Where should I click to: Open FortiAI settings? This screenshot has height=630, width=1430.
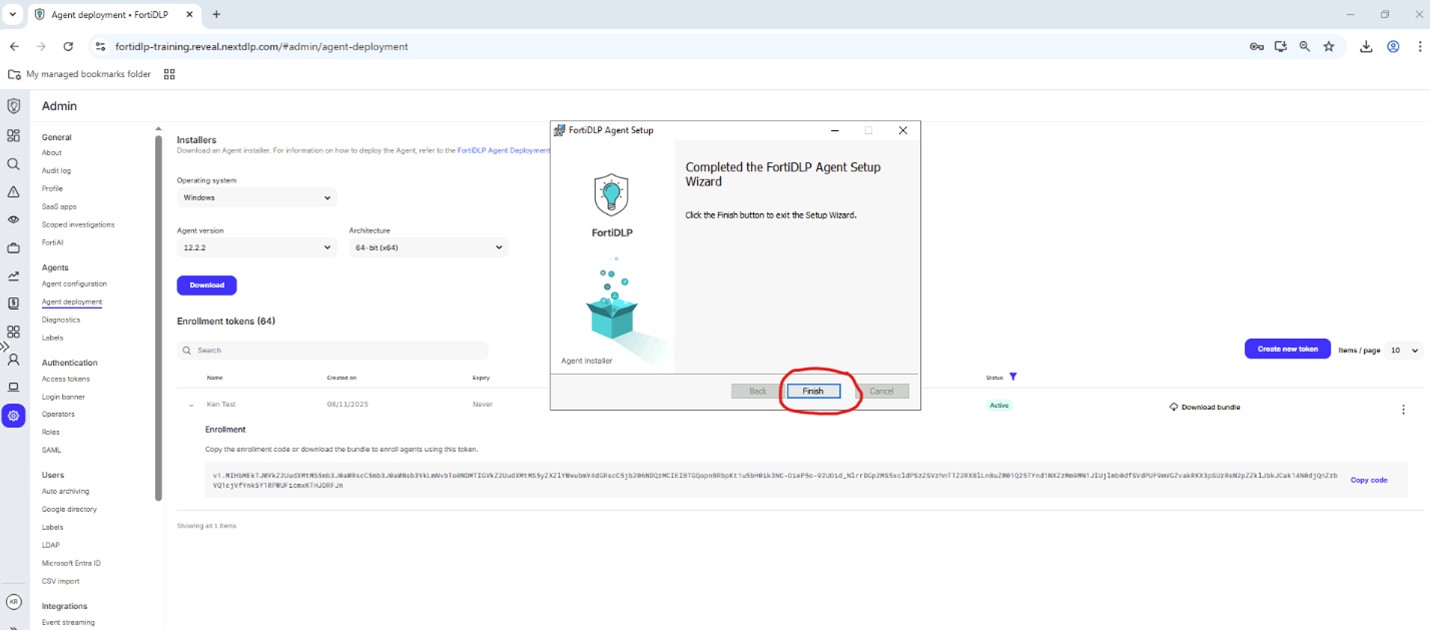[x=53, y=243]
